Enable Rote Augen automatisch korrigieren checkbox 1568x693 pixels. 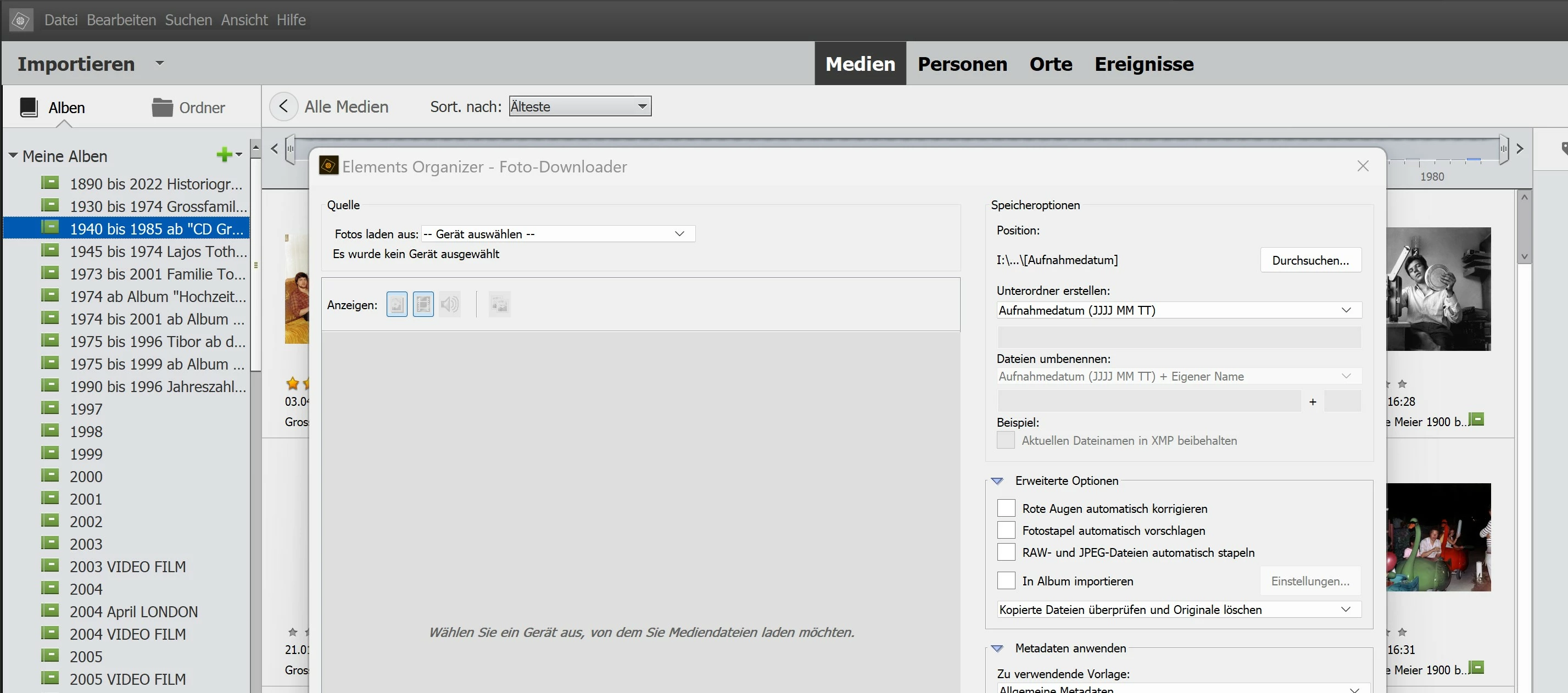(x=1006, y=508)
